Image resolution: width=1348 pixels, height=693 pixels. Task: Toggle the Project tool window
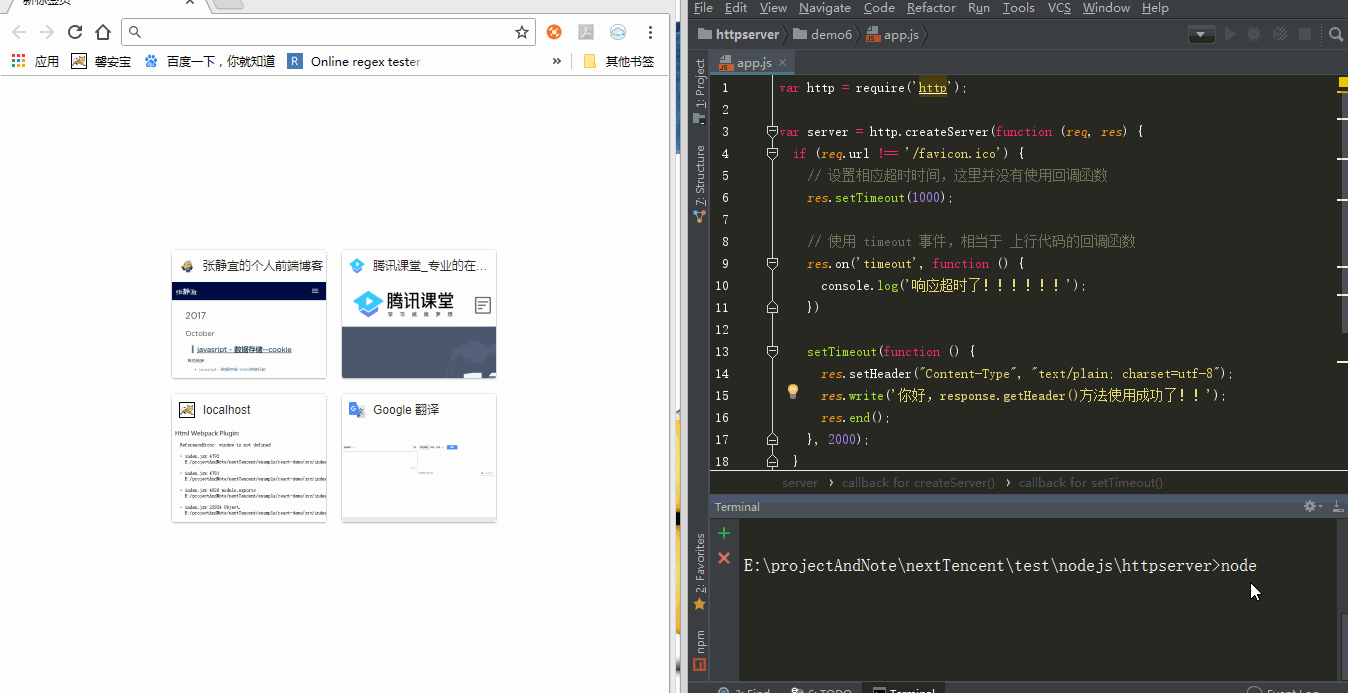700,90
